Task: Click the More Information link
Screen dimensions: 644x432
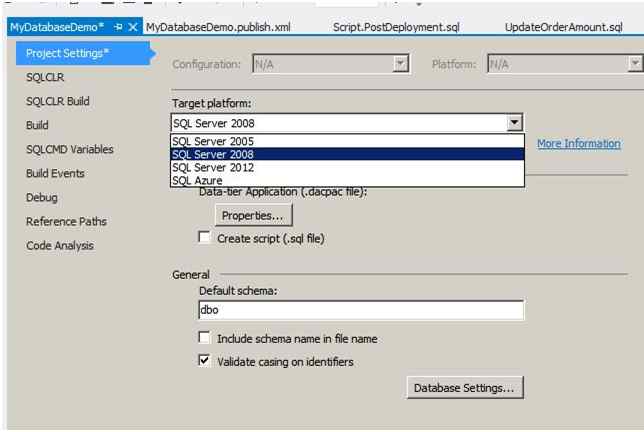Action: pyautogui.click(x=579, y=144)
